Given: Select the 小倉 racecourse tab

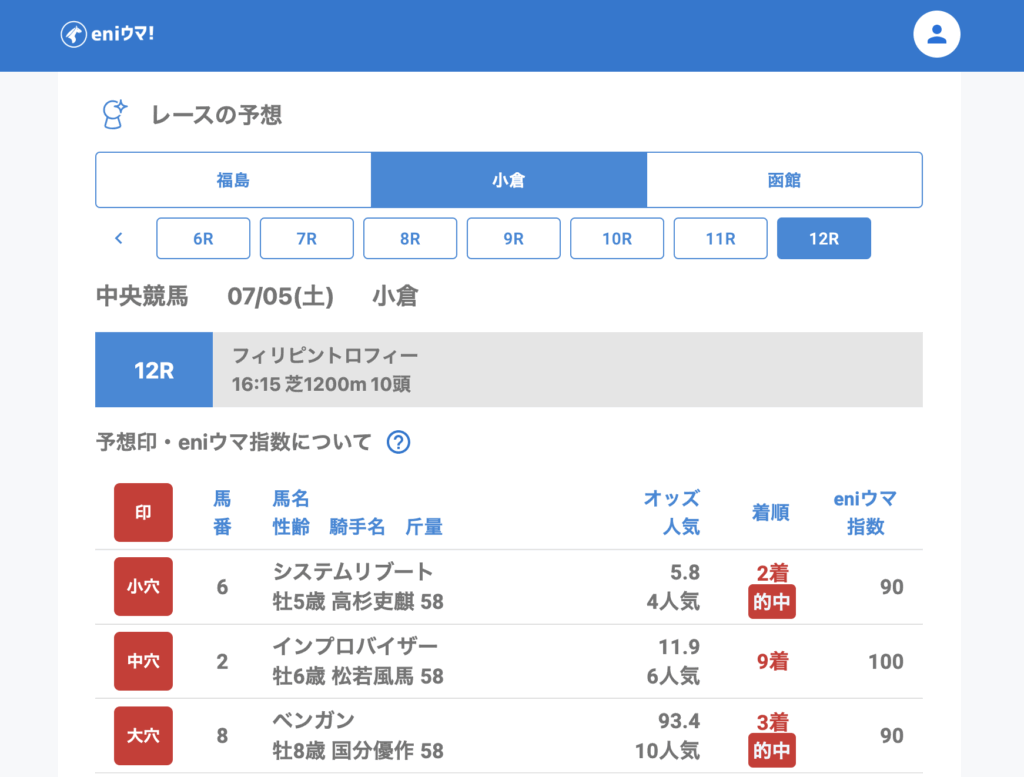Looking at the screenshot, I should click(x=508, y=180).
